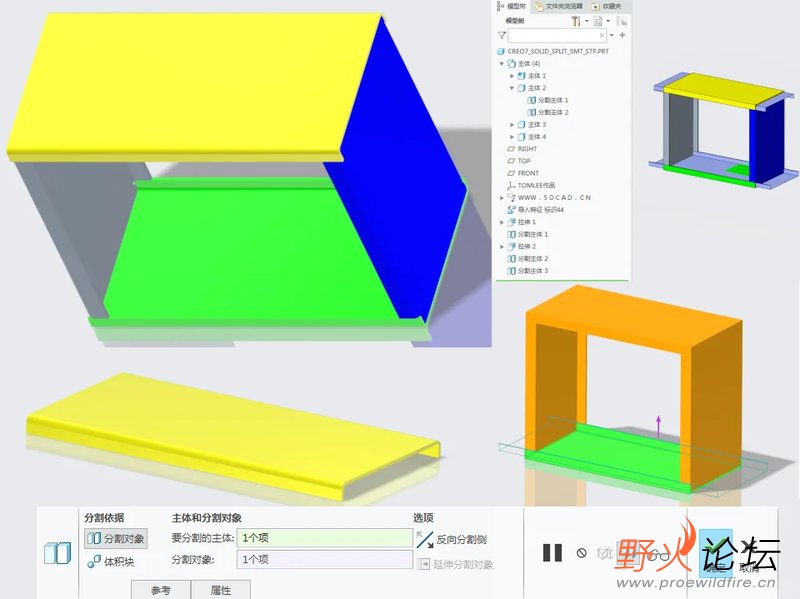Select the 主体 (4) bodies folder icon

pos(511,64)
